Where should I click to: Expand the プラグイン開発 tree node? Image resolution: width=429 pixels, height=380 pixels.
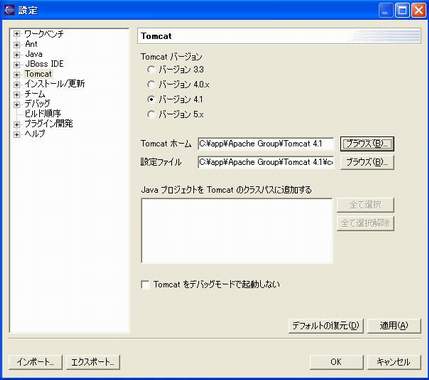(17, 124)
